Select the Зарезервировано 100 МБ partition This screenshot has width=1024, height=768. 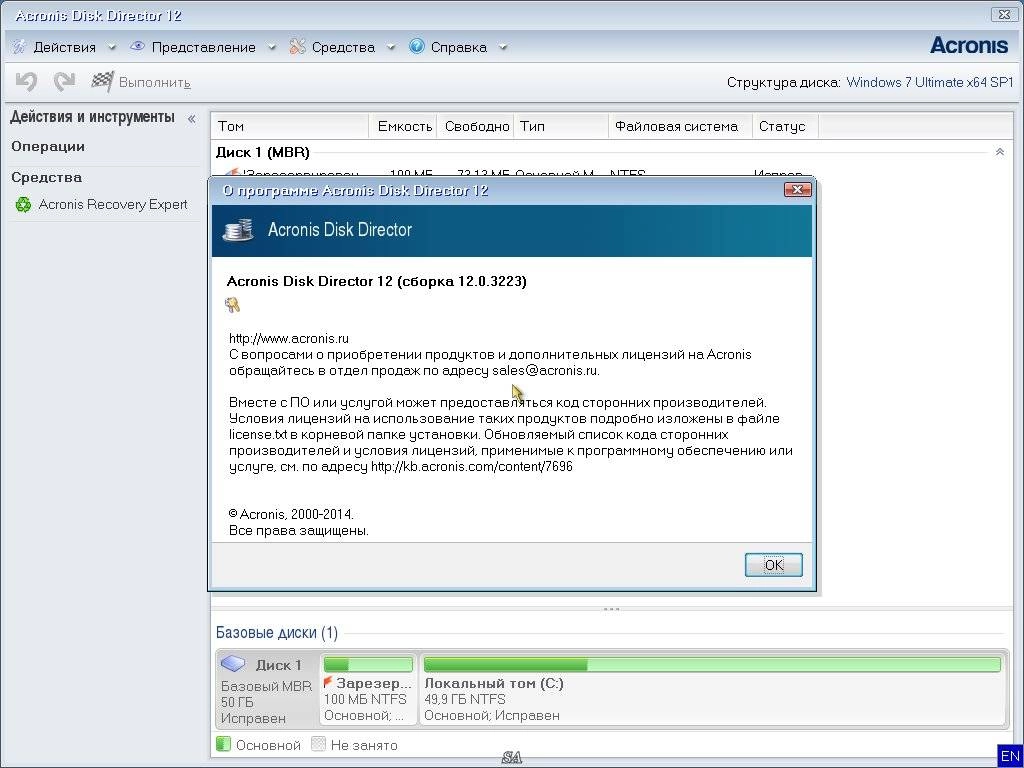(x=368, y=689)
